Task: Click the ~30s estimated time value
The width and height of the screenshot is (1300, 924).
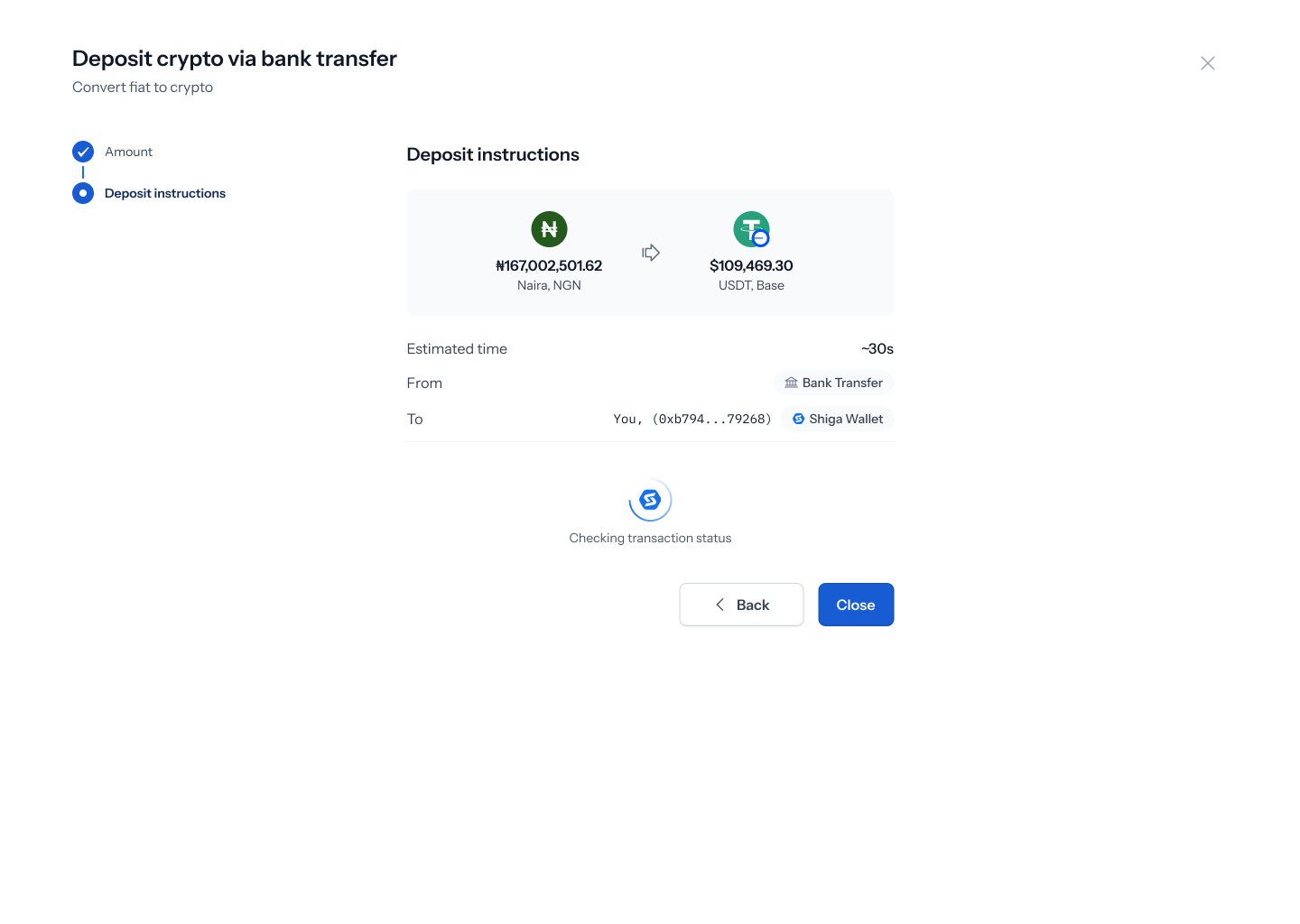Action: coord(877,348)
